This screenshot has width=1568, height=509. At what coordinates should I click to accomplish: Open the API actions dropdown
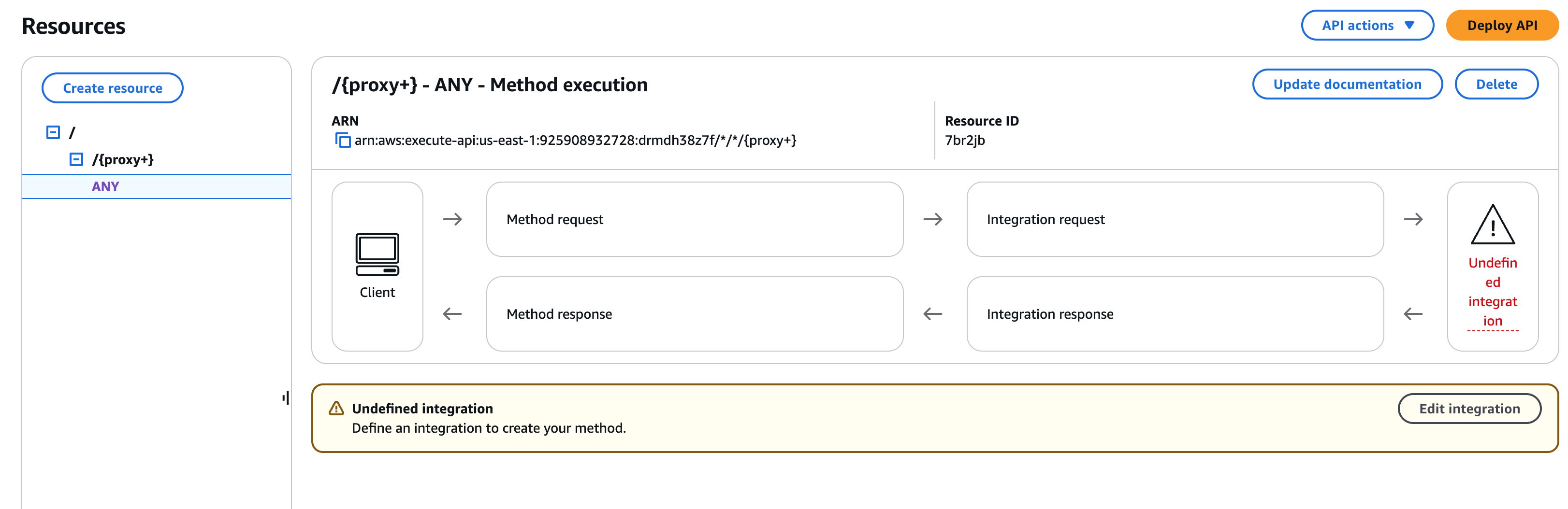pyautogui.click(x=1366, y=26)
